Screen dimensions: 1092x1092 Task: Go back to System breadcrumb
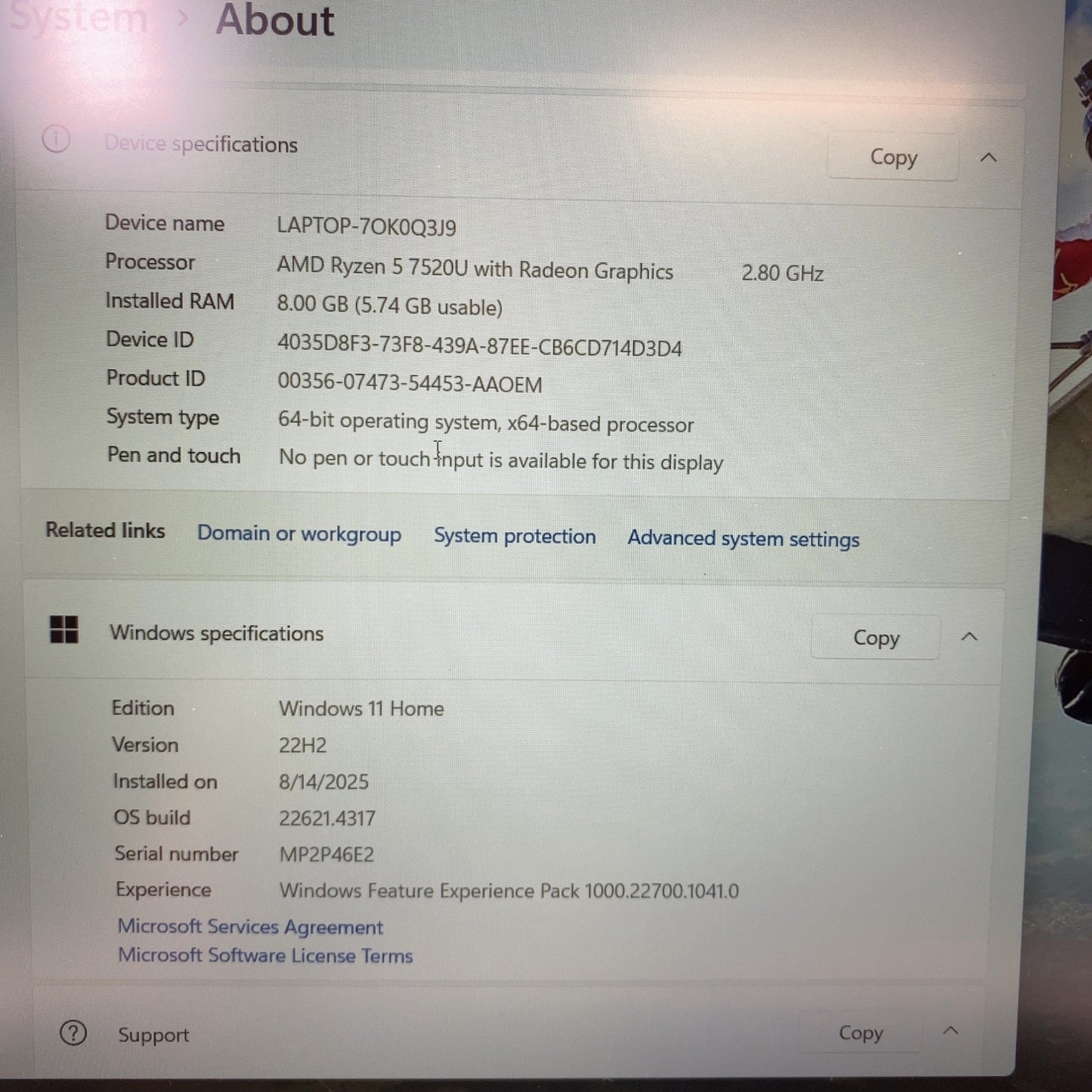click(79, 17)
